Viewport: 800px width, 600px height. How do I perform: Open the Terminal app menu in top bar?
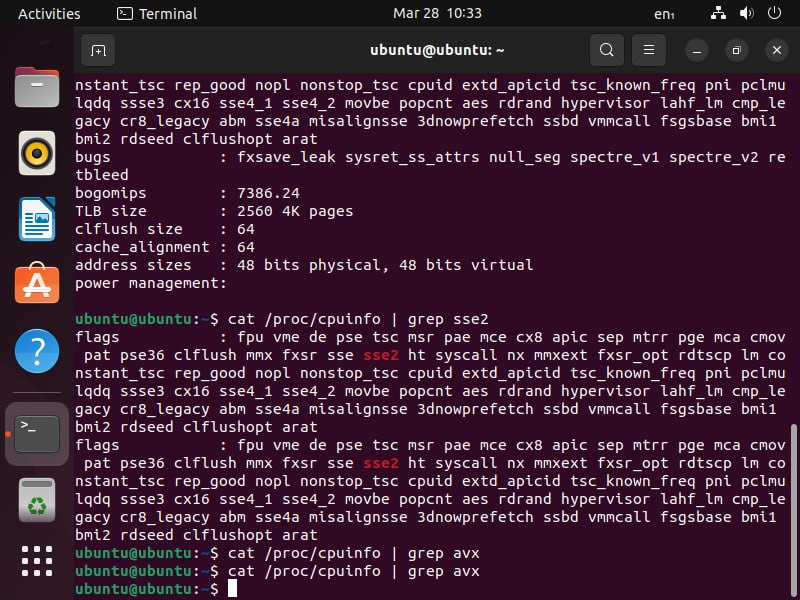(157, 14)
